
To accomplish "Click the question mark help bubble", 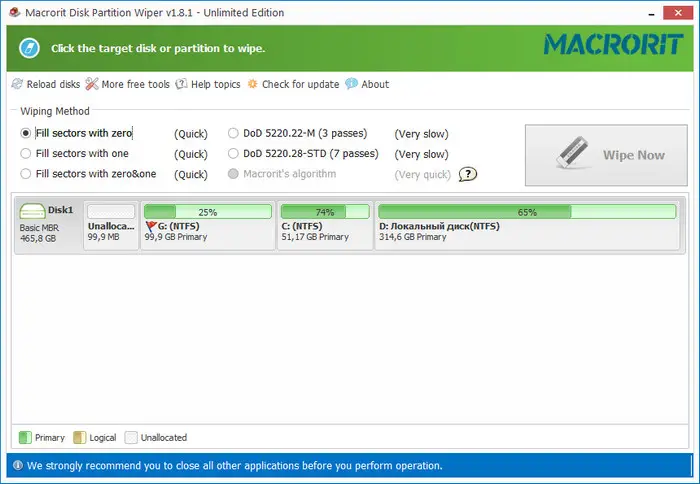I will pyautogui.click(x=468, y=174).
